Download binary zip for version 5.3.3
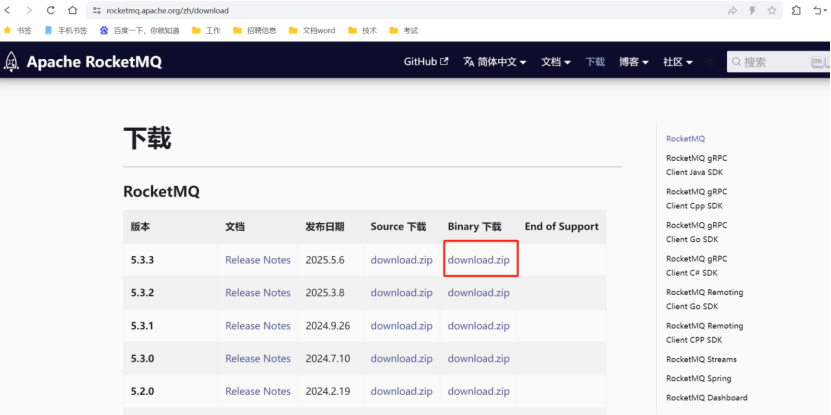The image size is (831, 415). click(x=479, y=260)
